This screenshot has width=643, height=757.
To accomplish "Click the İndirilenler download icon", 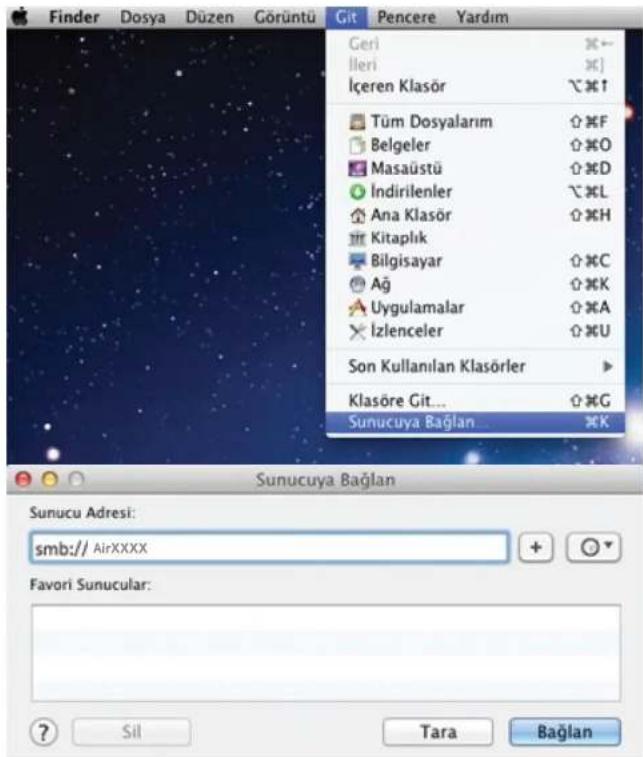I will (357, 192).
